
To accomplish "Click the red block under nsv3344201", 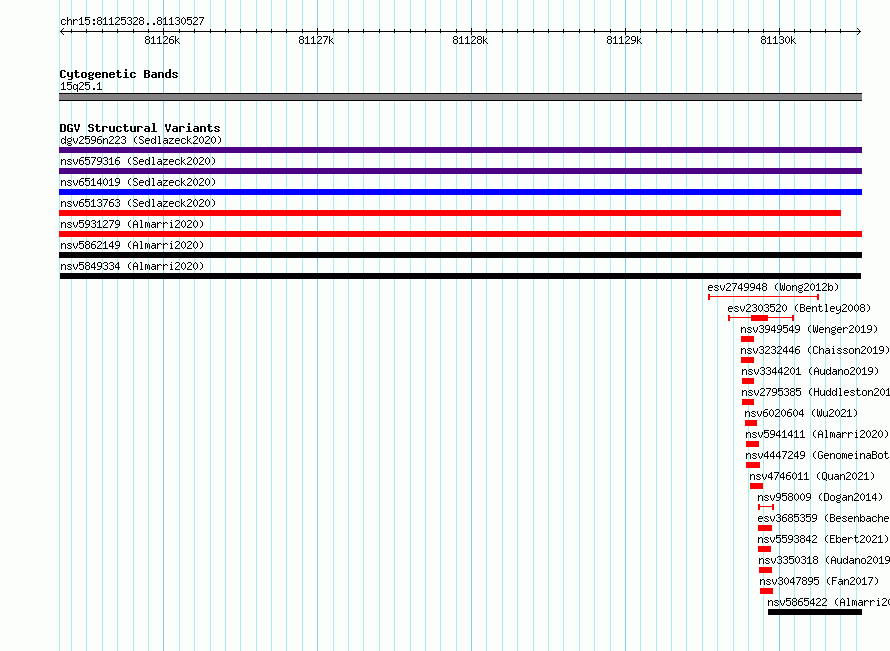I will click(x=748, y=381).
